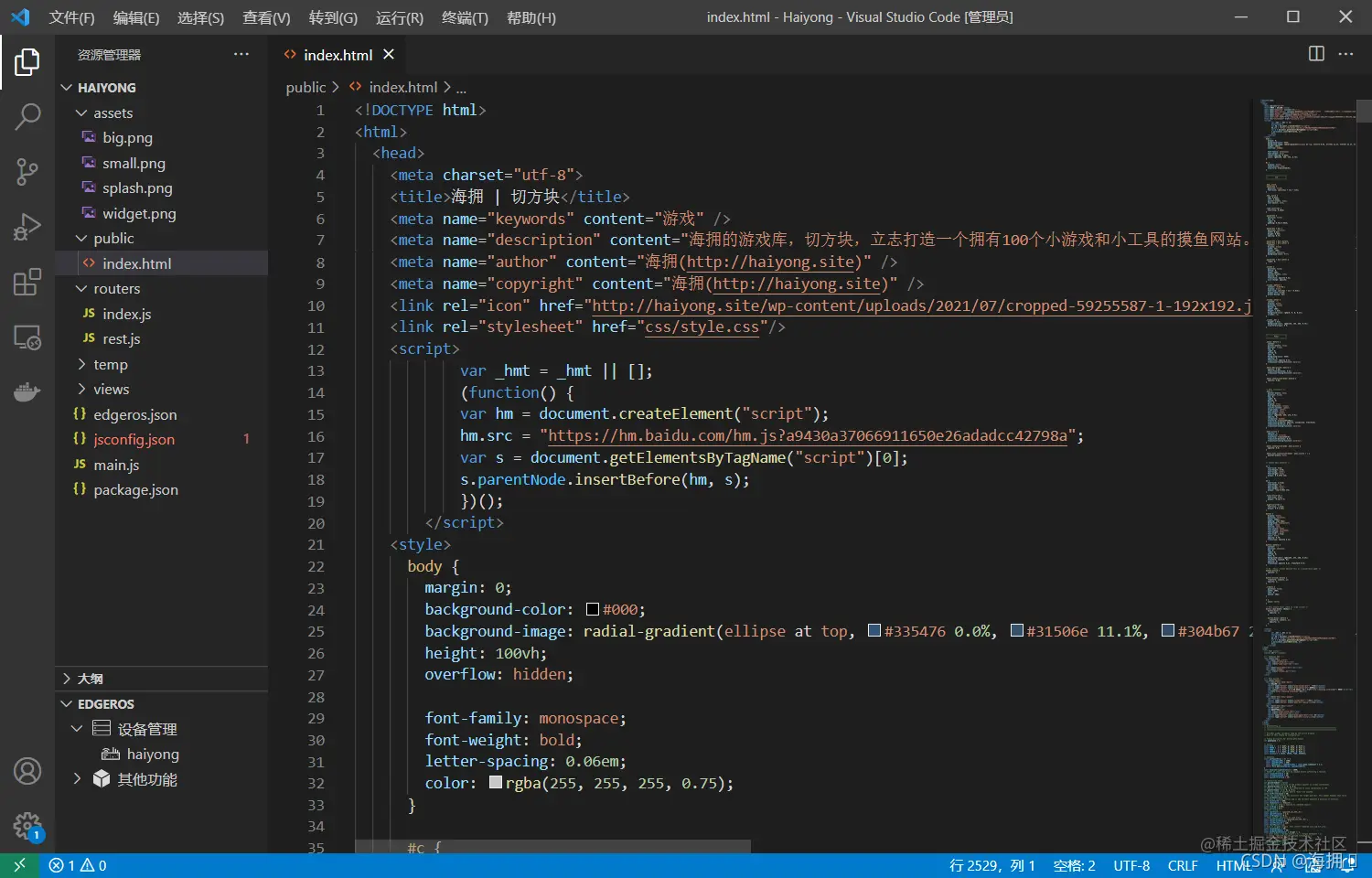1372x878 pixels.
Task: Select the index.html editor tab
Action: click(338, 55)
